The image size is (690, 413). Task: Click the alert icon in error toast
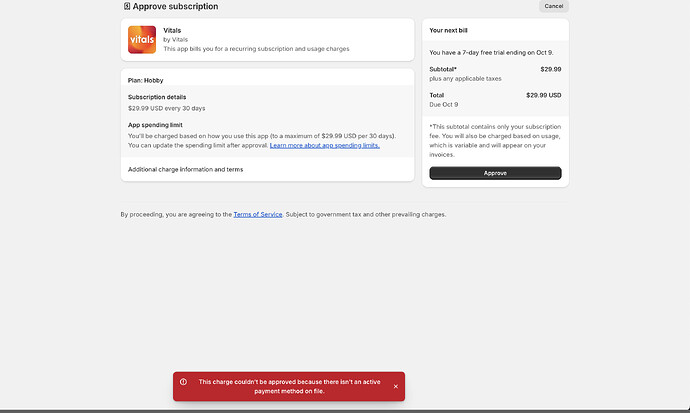[x=183, y=382]
